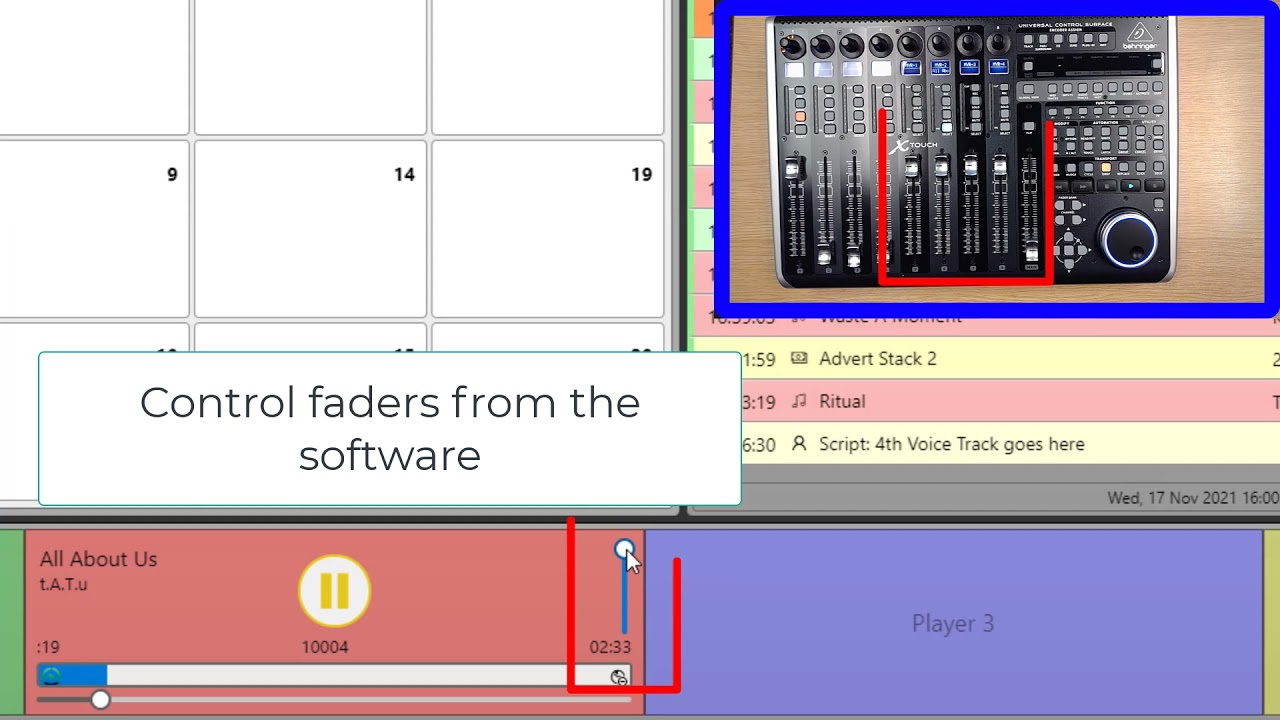Click the 3:19 time of the Ritual row
Image resolution: width=1280 pixels, height=720 pixels.
(x=759, y=402)
